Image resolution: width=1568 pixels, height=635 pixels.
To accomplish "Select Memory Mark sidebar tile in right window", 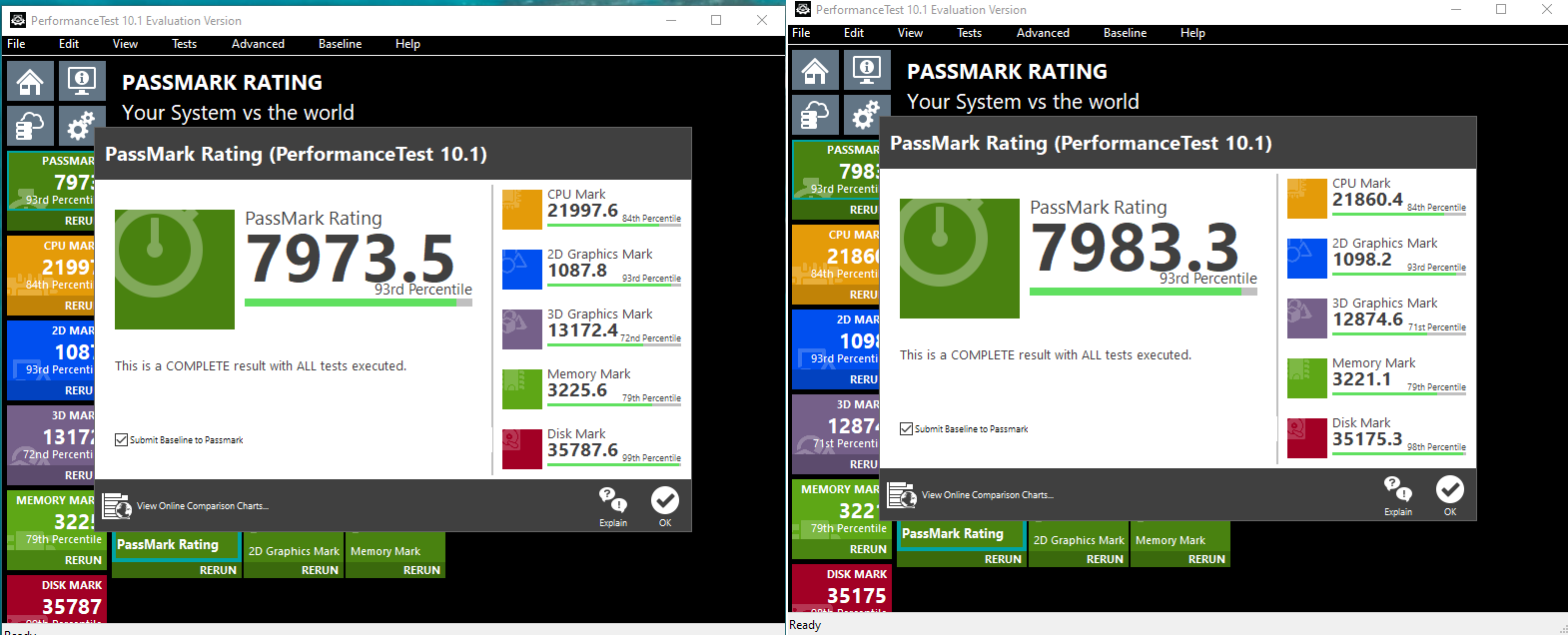I will pos(841,518).
